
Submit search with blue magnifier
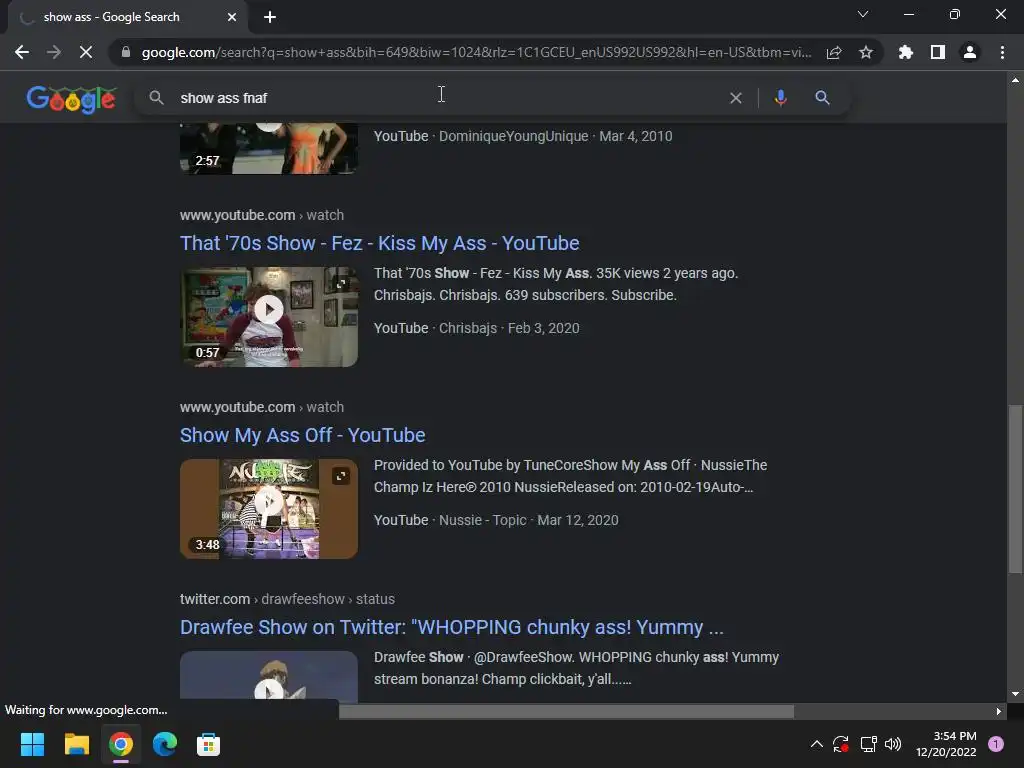pyautogui.click(x=822, y=98)
